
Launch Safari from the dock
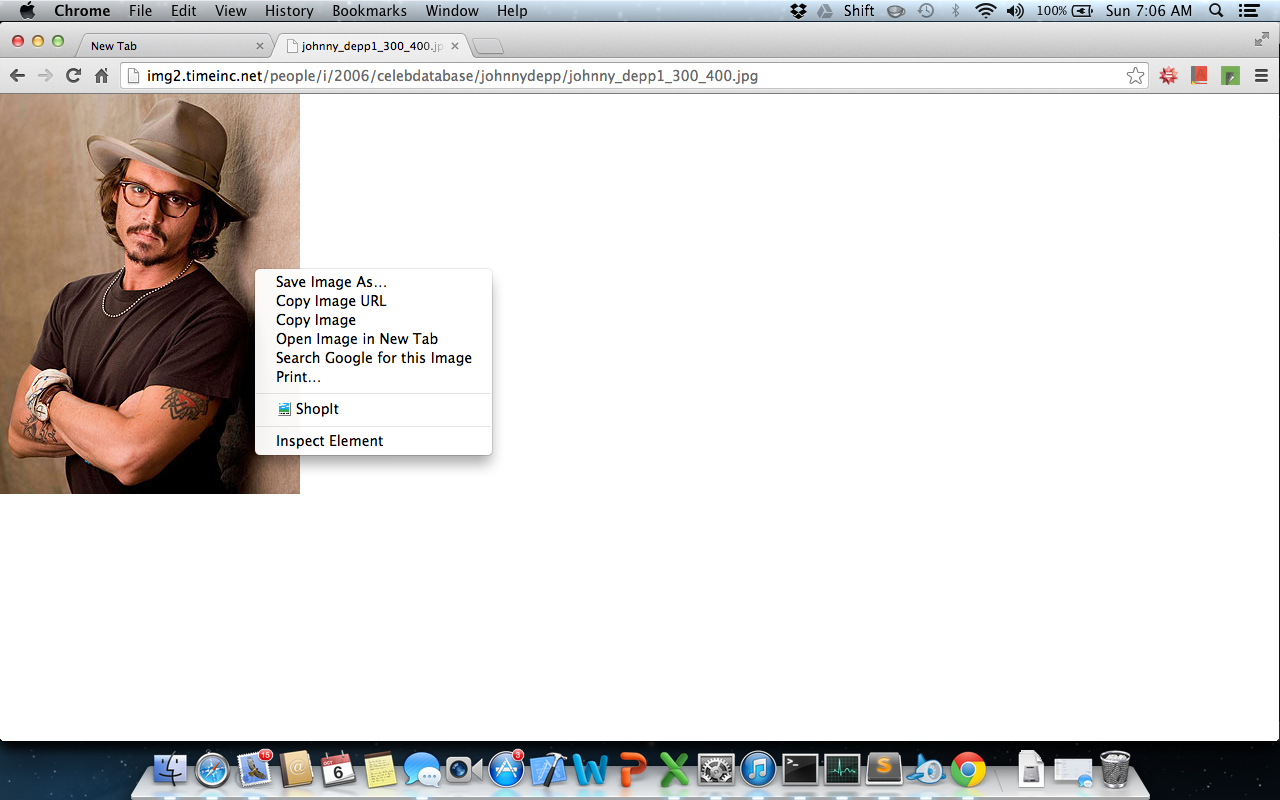(x=213, y=770)
